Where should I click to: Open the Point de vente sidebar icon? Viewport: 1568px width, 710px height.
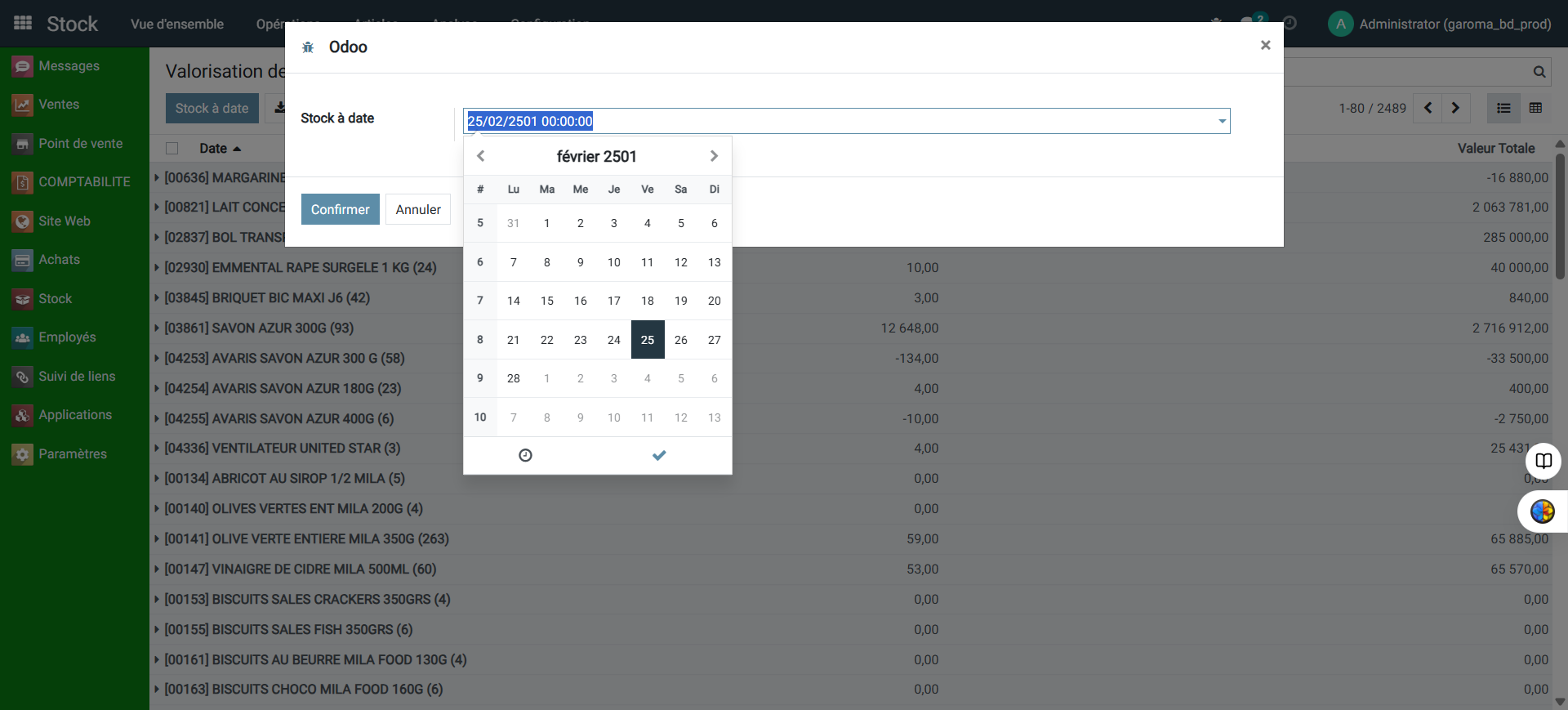[x=23, y=144]
